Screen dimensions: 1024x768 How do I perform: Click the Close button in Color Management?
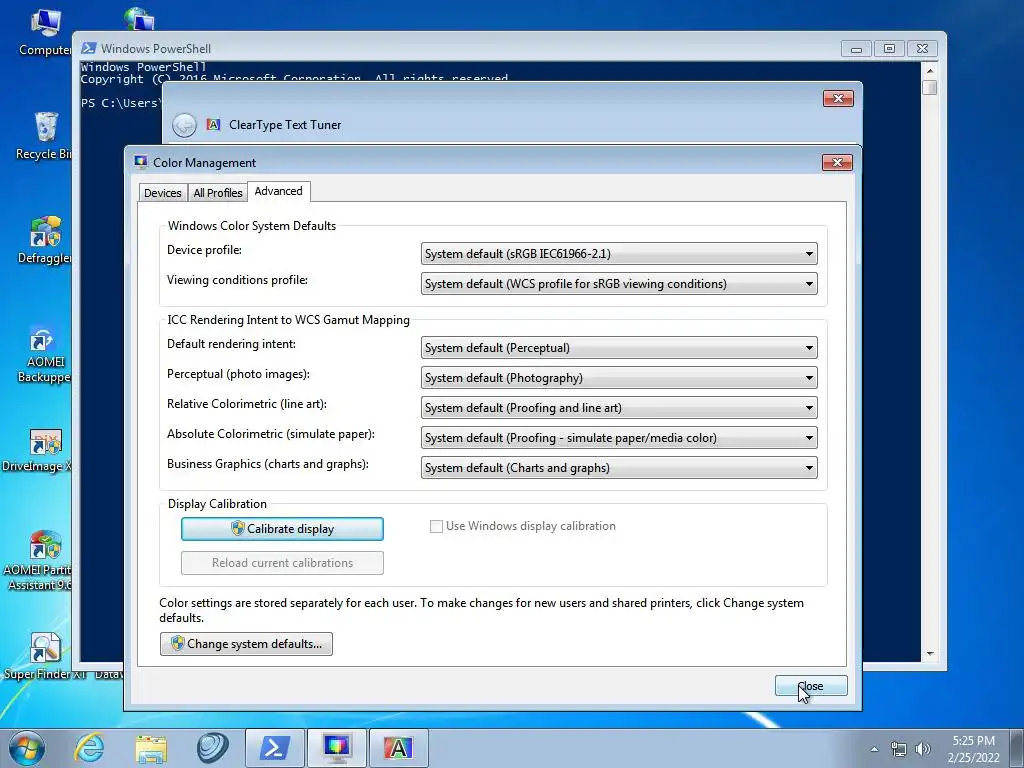(811, 686)
